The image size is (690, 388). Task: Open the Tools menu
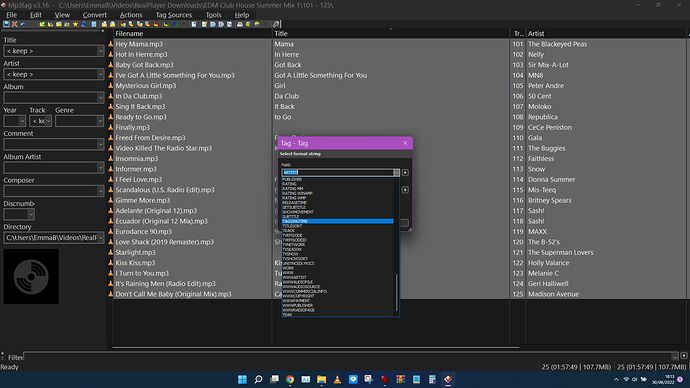213,15
